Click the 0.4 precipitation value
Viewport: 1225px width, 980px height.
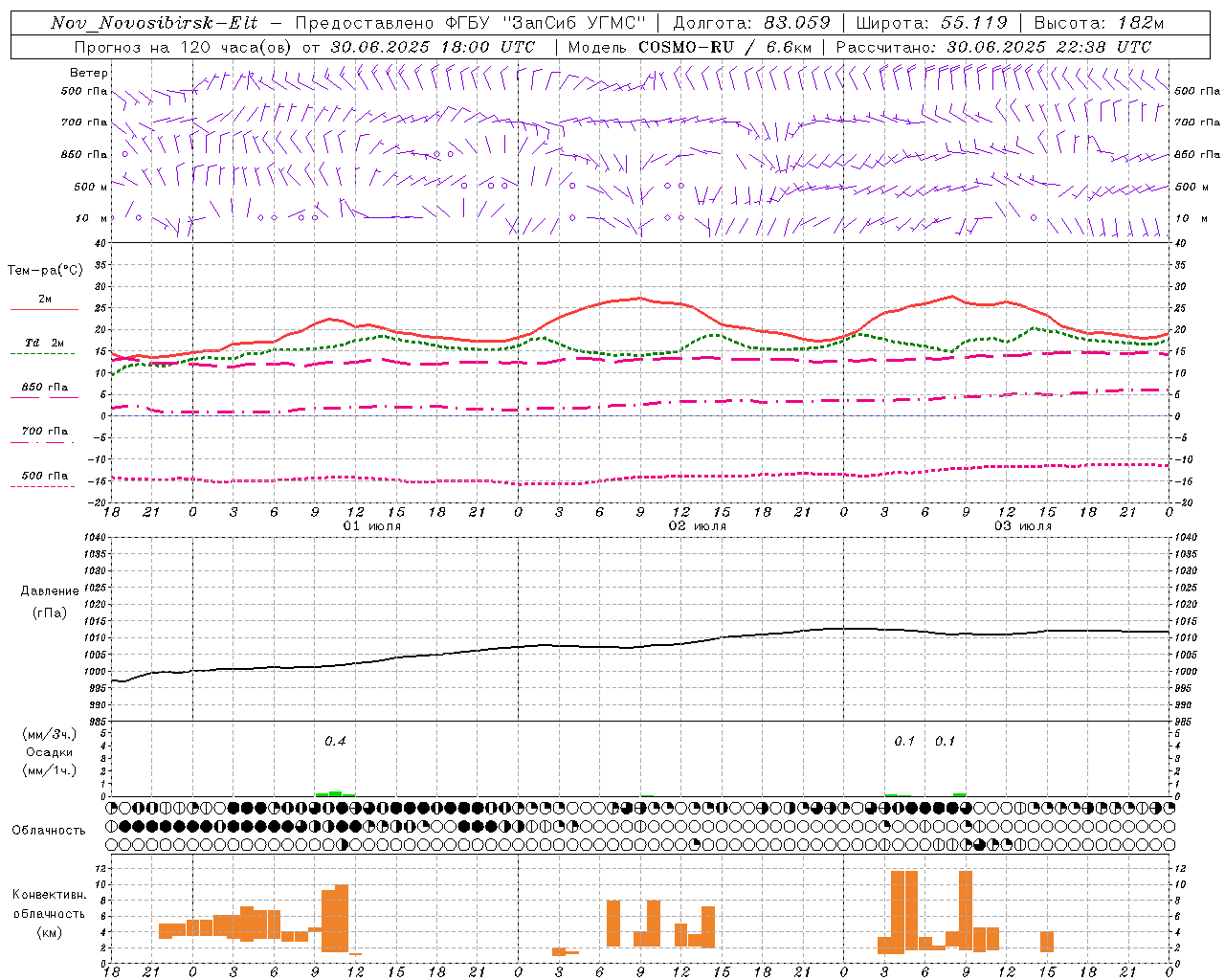[335, 741]
